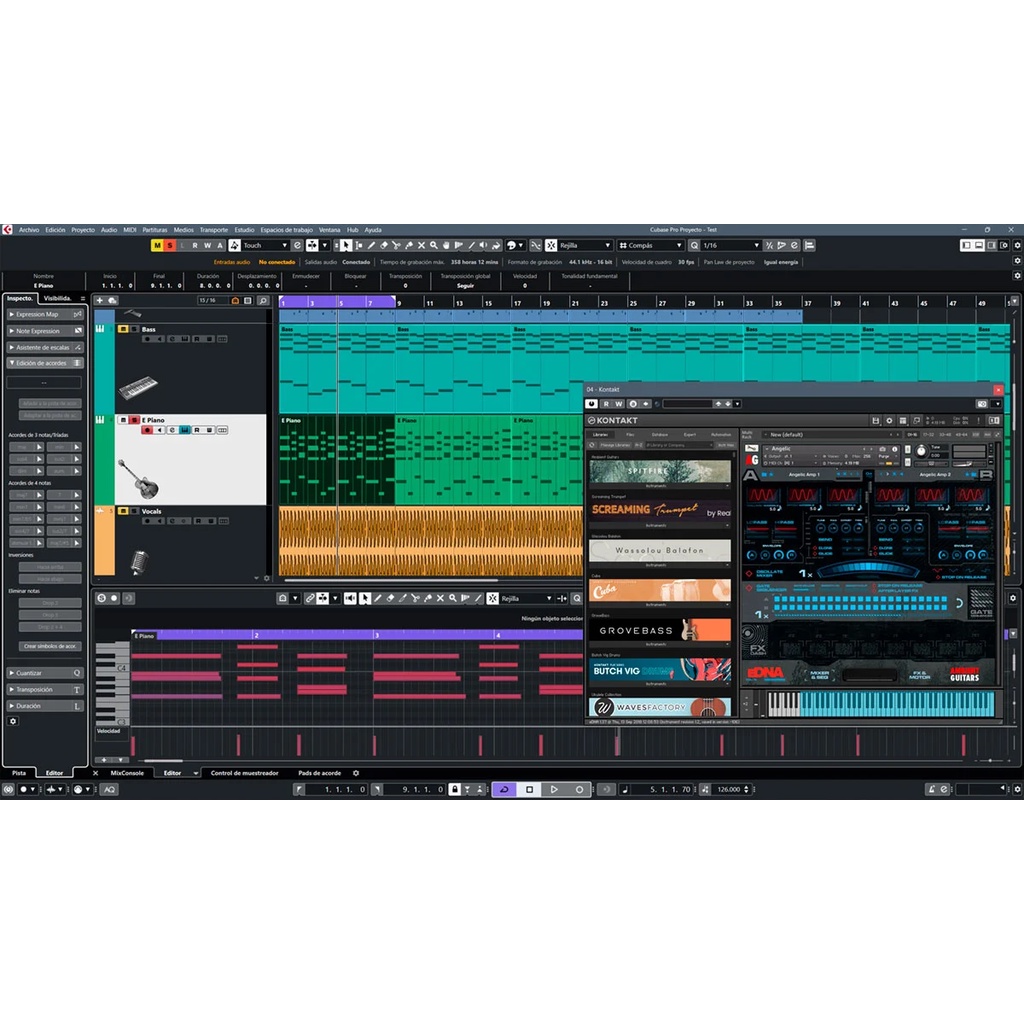Click the AQ audio quantize icon in transport

[110, 790]
